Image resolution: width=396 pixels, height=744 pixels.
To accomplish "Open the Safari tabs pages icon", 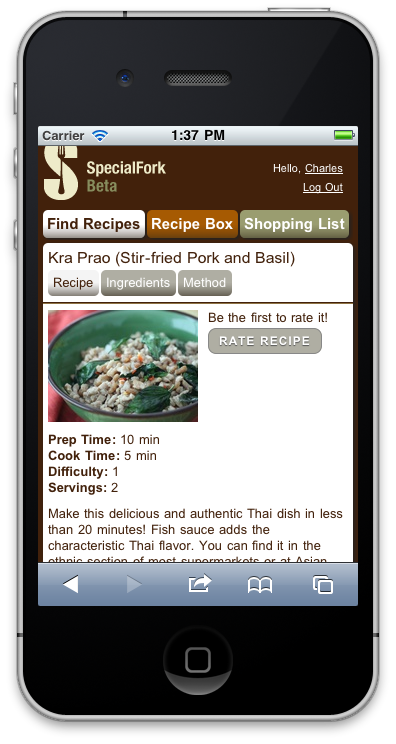I will click(323, 585).
